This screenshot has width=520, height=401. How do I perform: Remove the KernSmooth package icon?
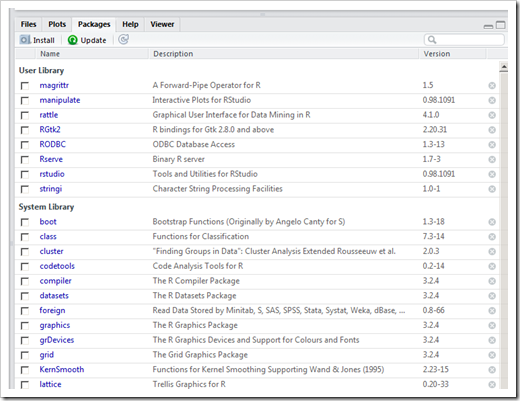(492, 370)
